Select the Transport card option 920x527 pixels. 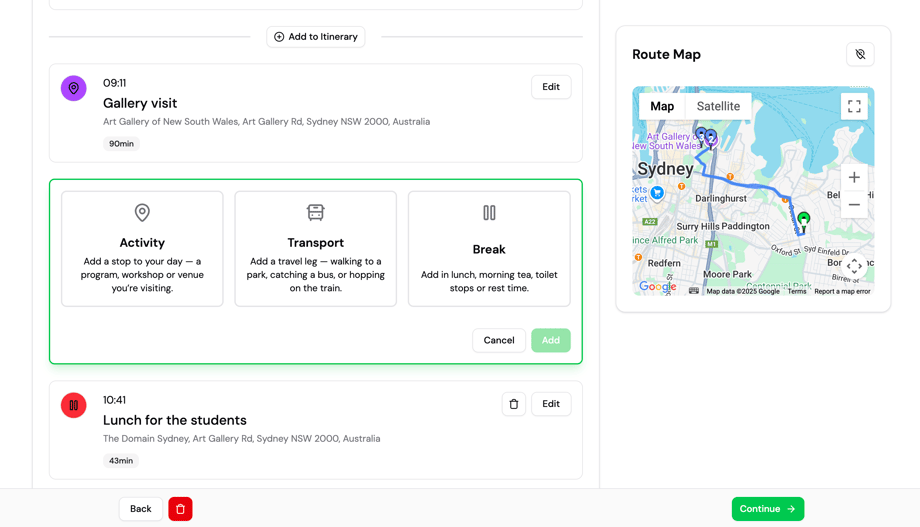316,249
